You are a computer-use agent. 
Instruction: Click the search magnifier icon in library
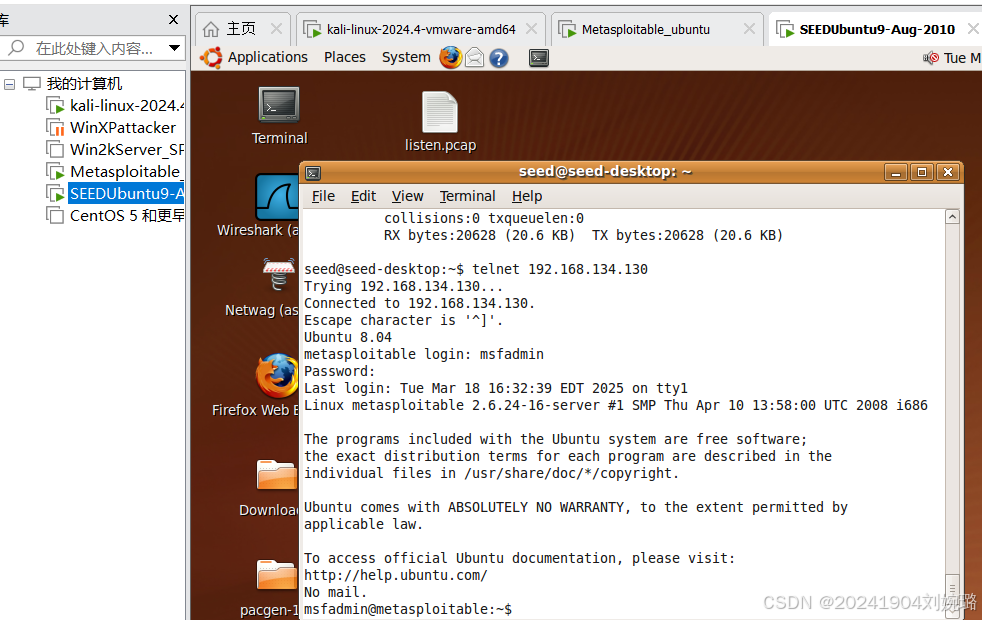click(16, 48)
